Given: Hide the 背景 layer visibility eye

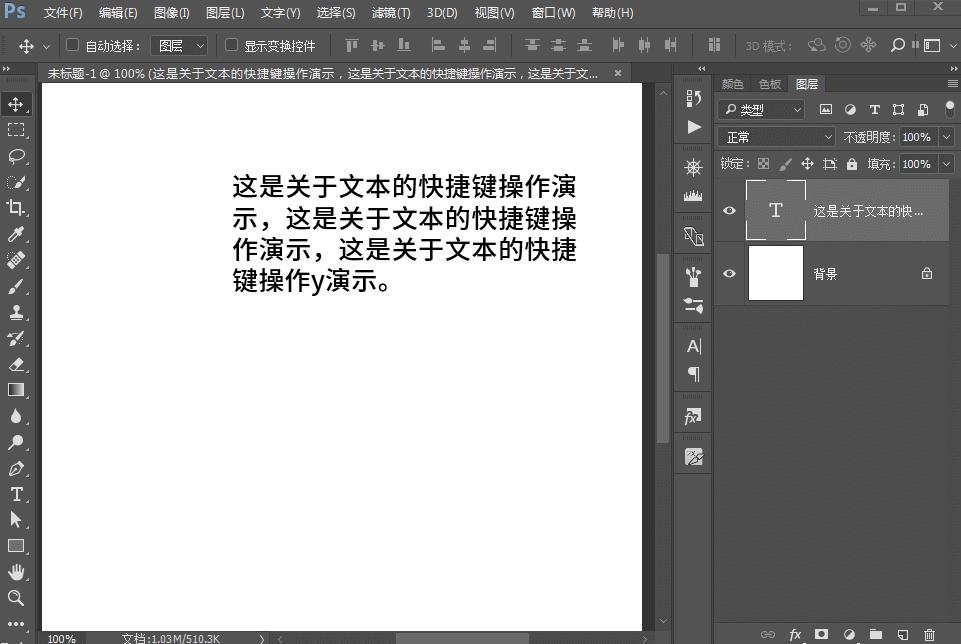Looking at the screenshot, I should pyautogui.click(x=730, y=273).
